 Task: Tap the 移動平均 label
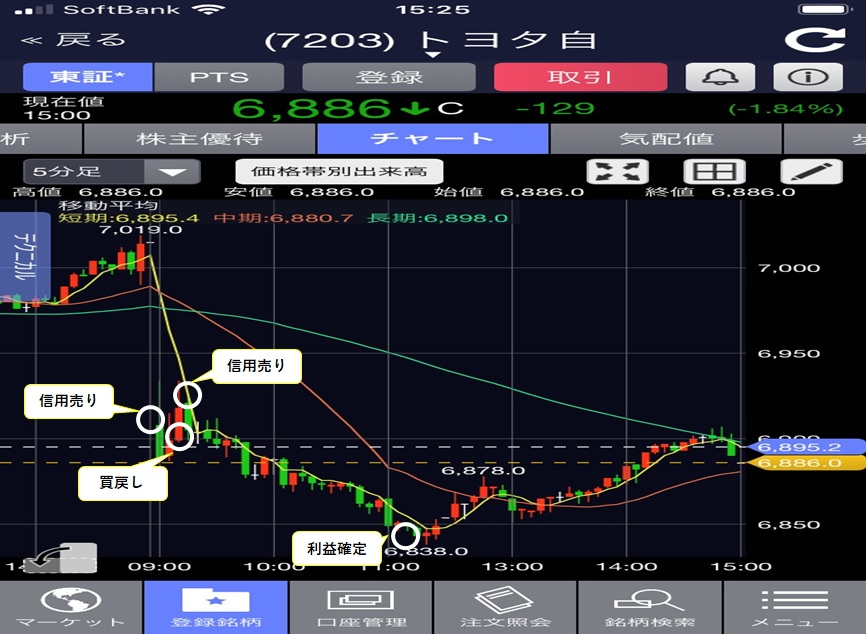(x=108, y=207)
